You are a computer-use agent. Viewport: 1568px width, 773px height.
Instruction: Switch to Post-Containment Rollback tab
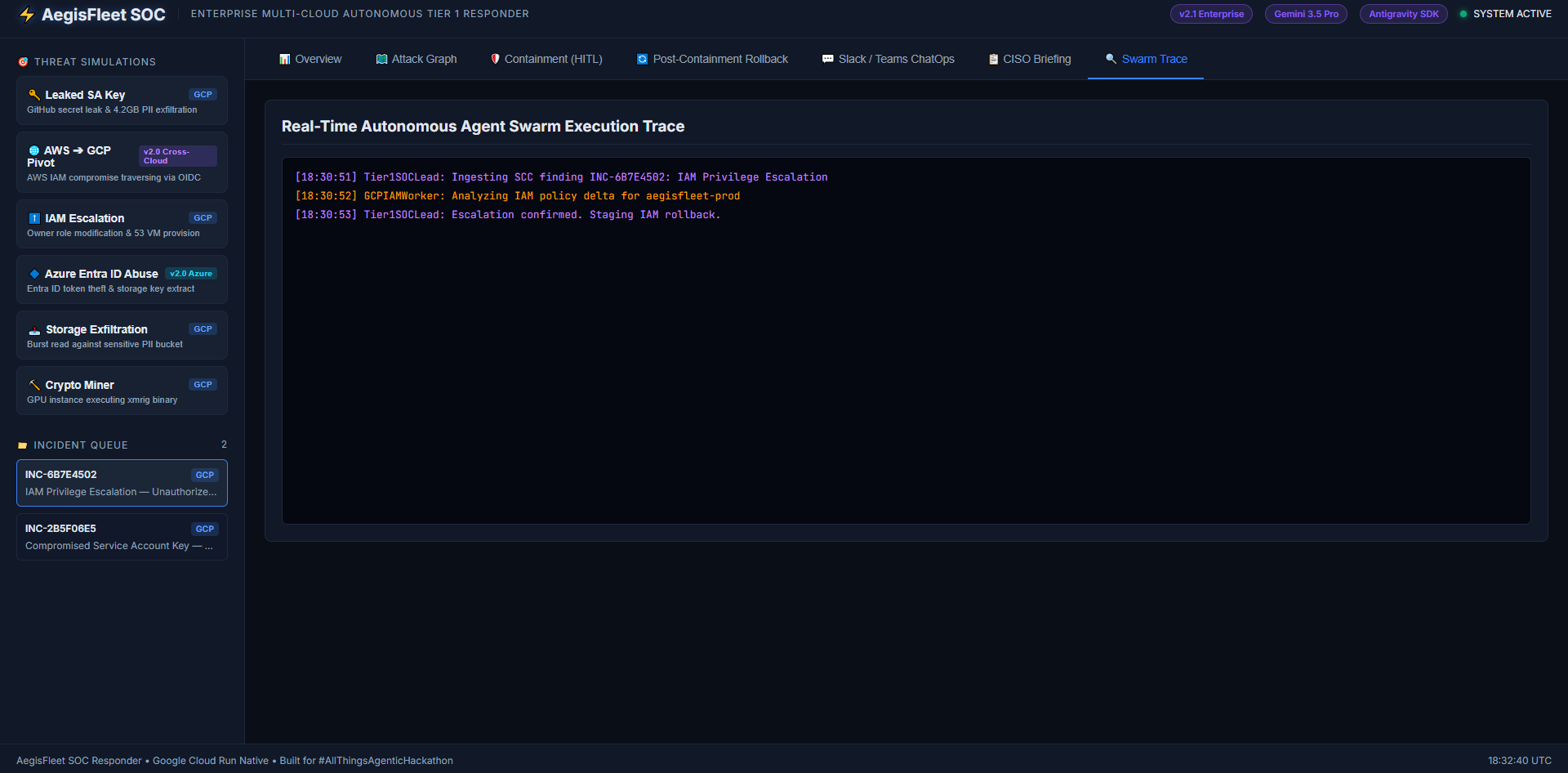point(712,59)
